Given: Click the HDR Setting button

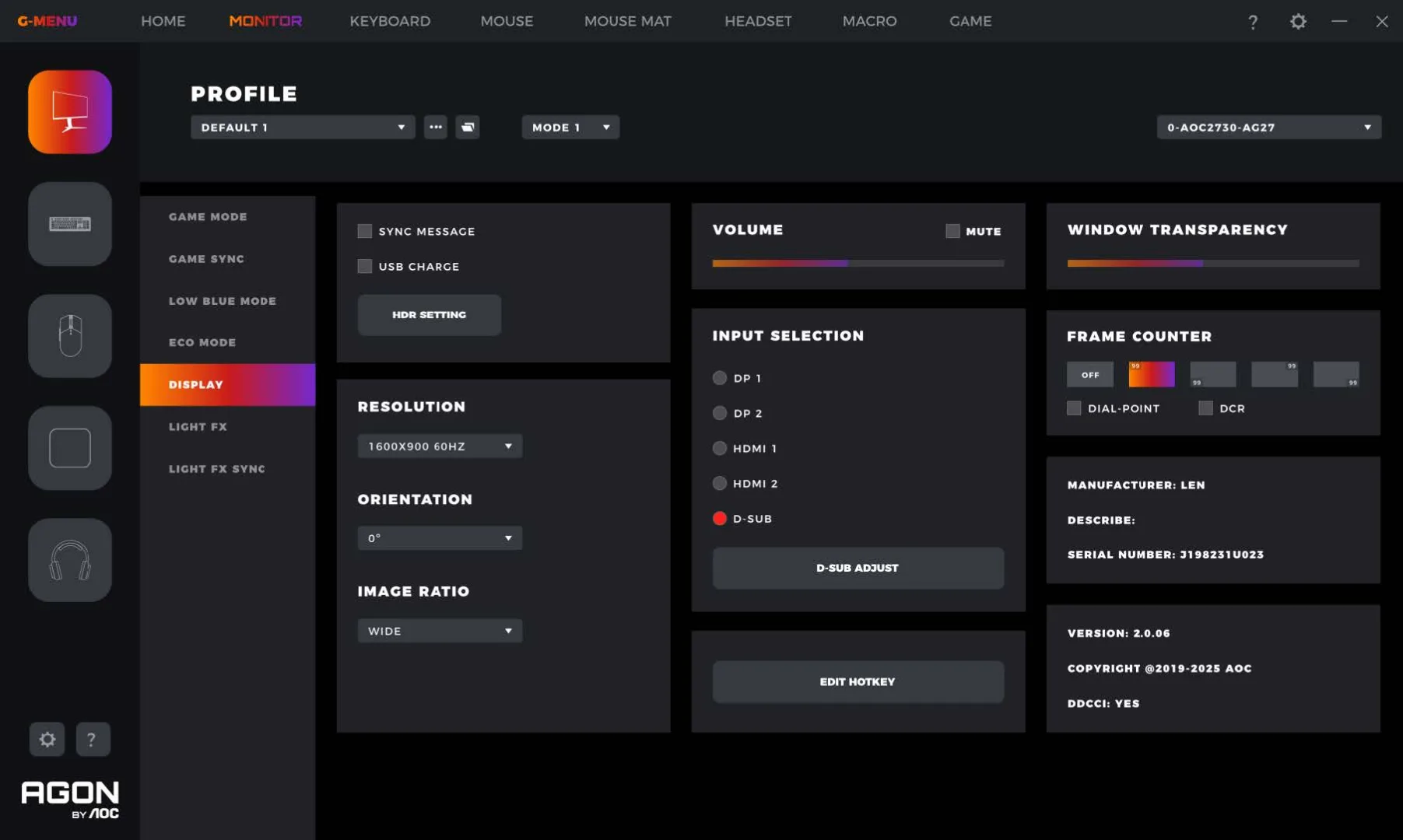Looking at the screenshot, I should pos(429,315).
